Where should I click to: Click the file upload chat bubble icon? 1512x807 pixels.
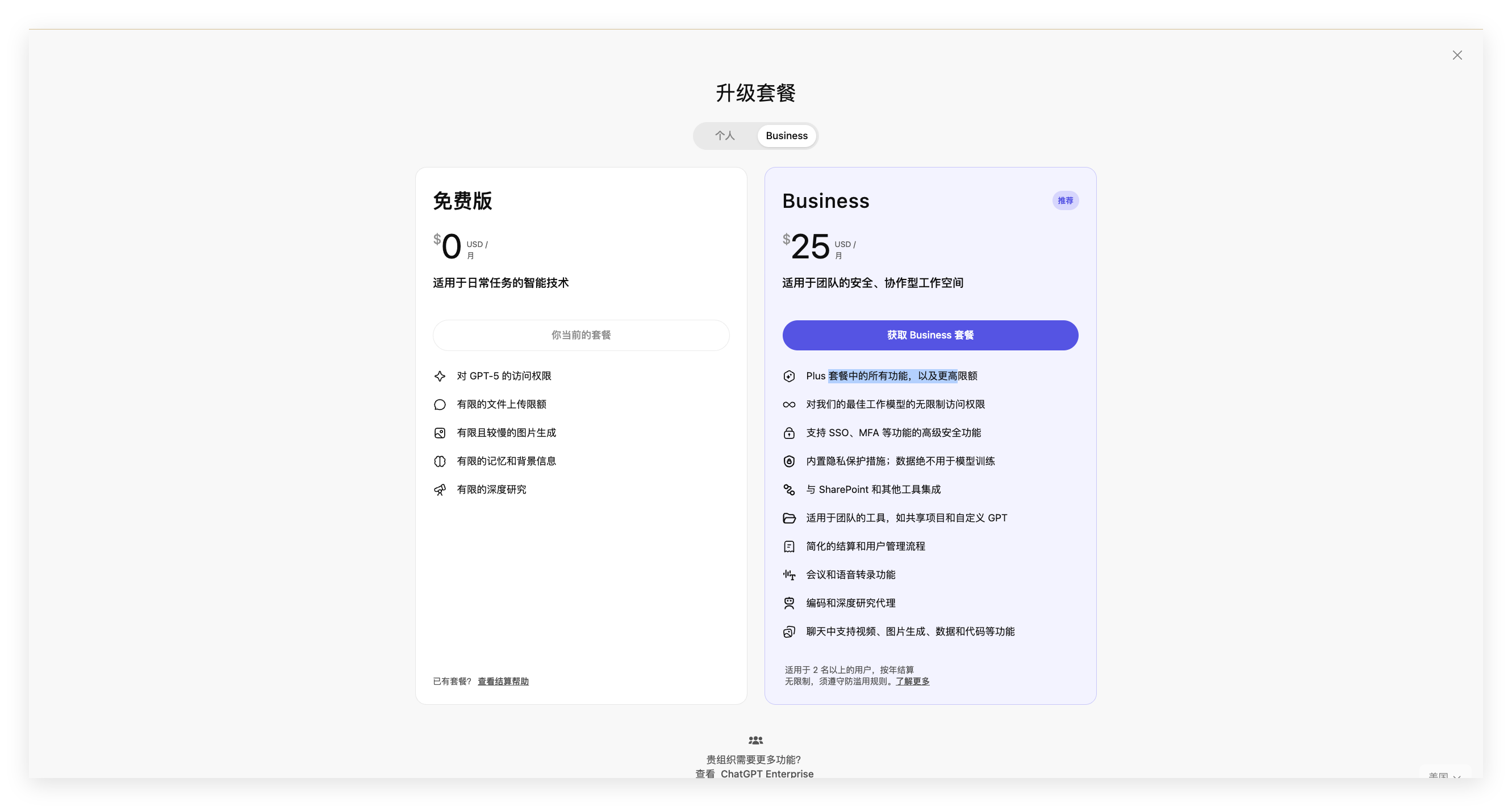[x=440, y=404]
